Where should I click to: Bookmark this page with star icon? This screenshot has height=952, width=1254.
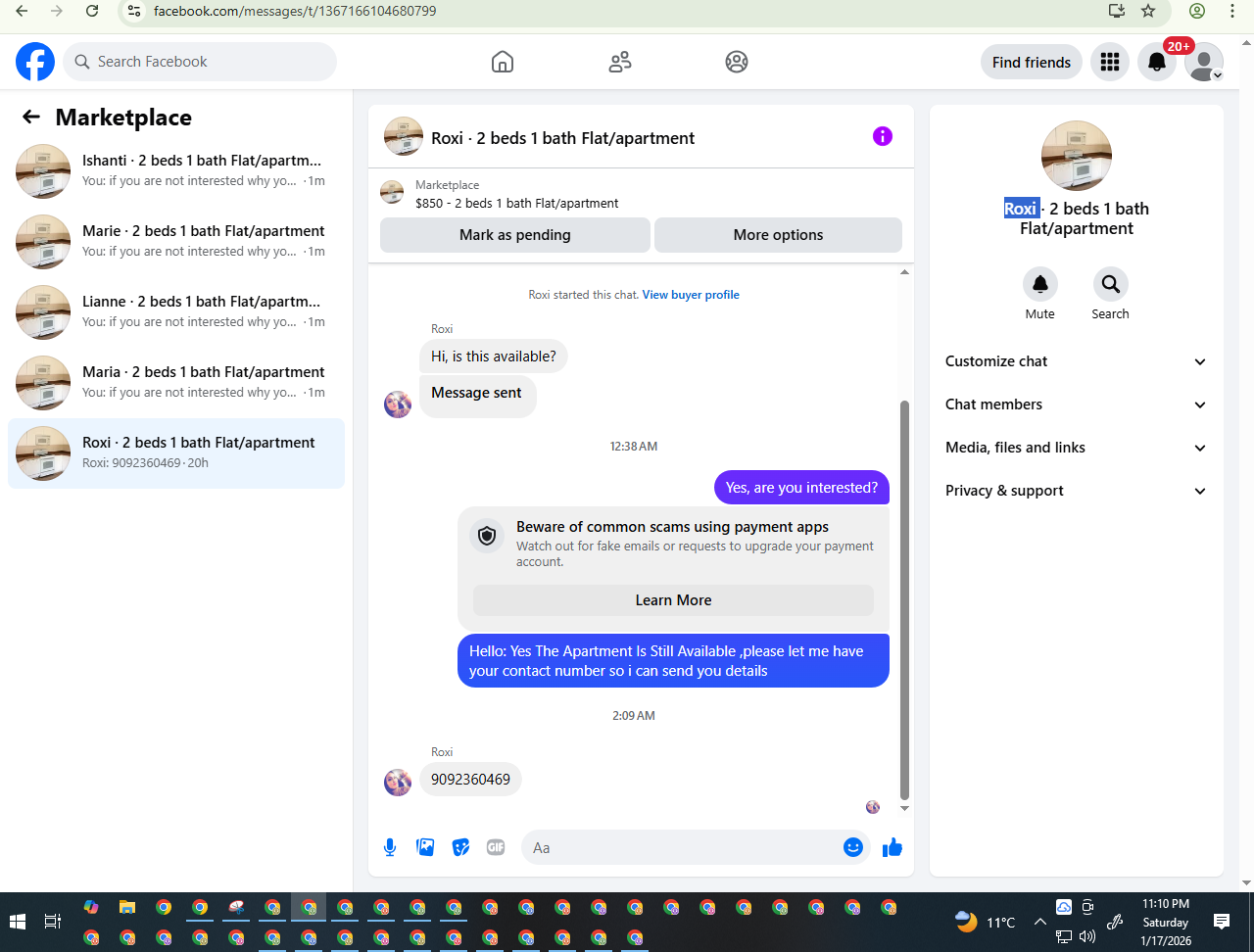[1148, 11]
